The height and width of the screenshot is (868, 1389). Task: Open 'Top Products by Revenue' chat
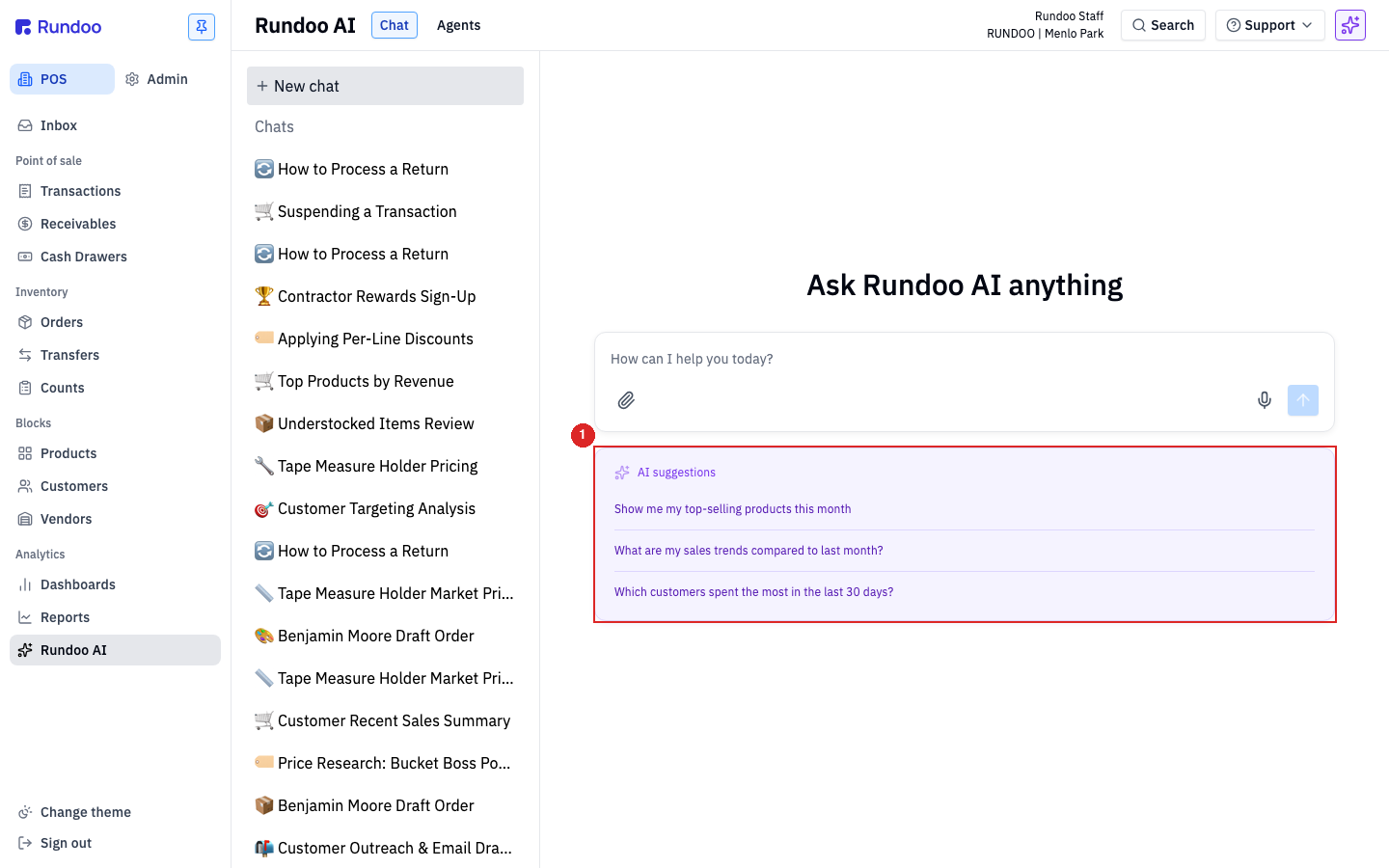385,381
